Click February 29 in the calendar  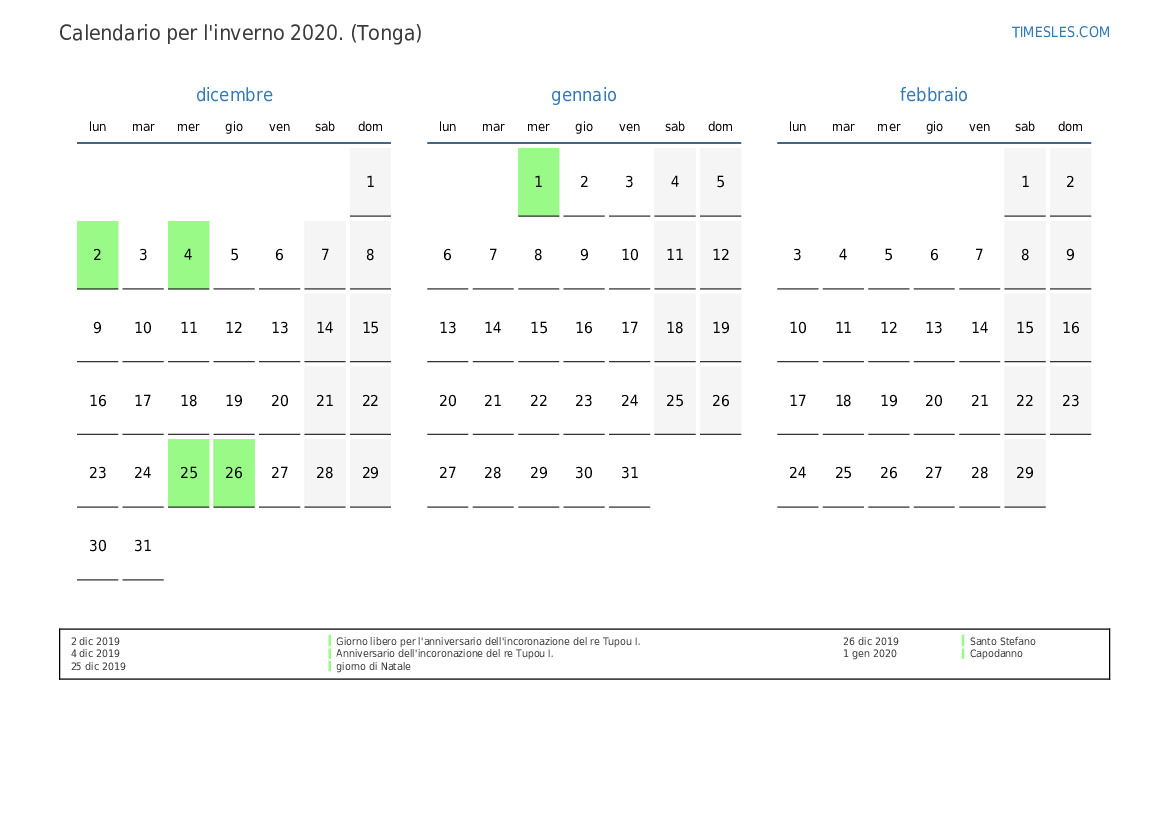coord(1025,473)
